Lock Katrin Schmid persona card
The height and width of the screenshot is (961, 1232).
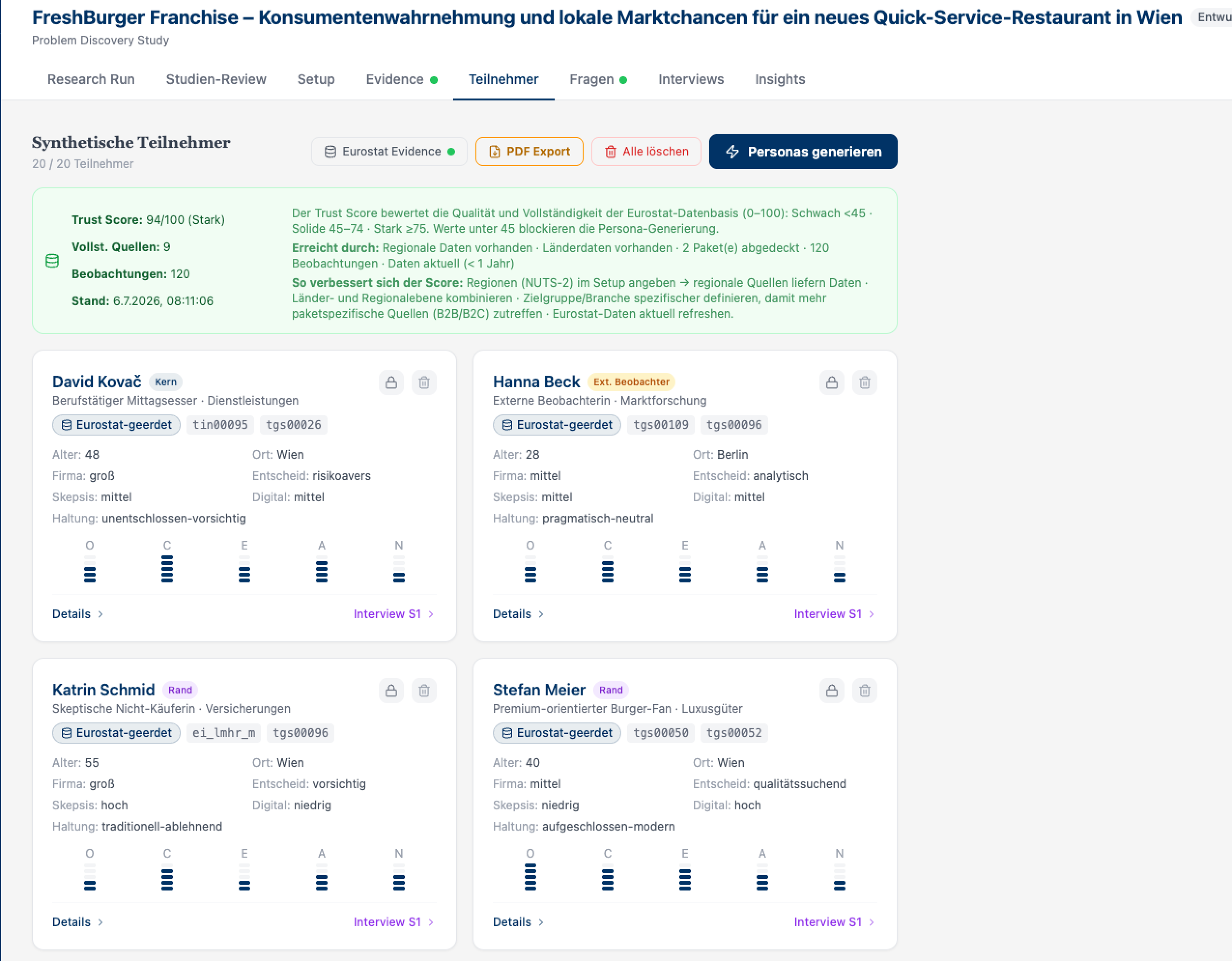pos(391,691)
